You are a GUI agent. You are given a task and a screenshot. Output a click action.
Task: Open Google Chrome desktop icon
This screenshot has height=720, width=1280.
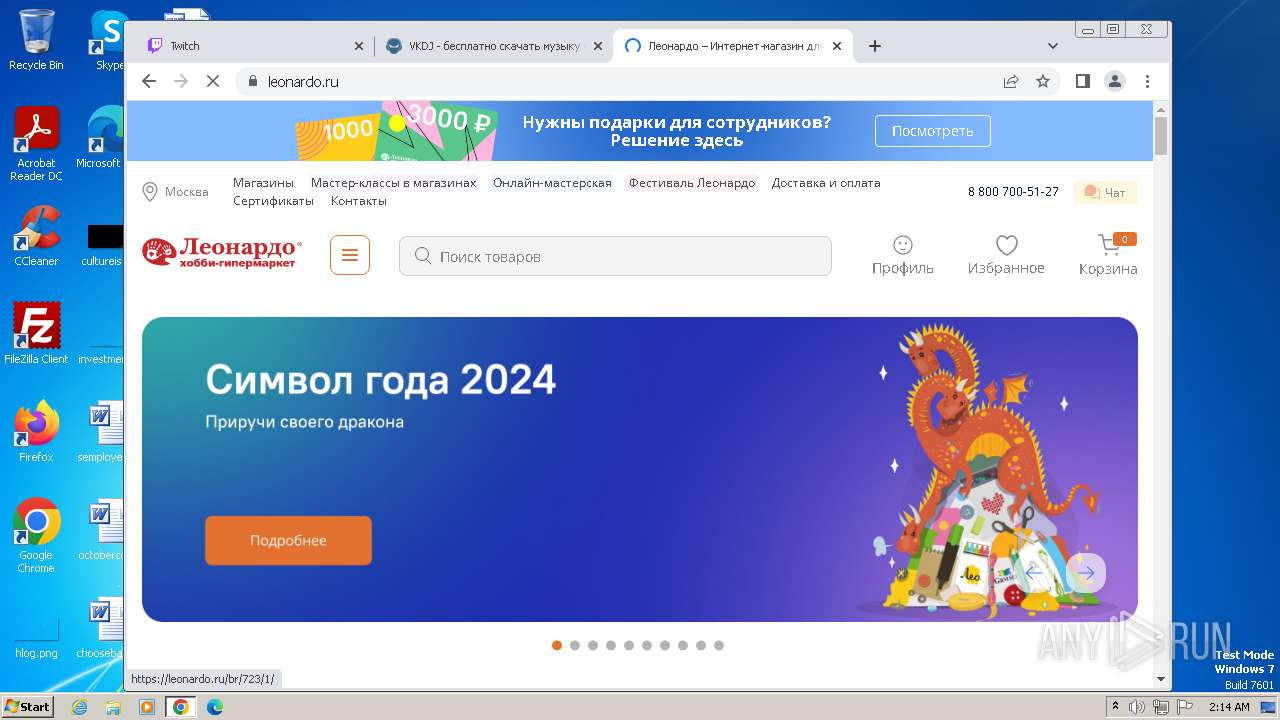(36, 535)
